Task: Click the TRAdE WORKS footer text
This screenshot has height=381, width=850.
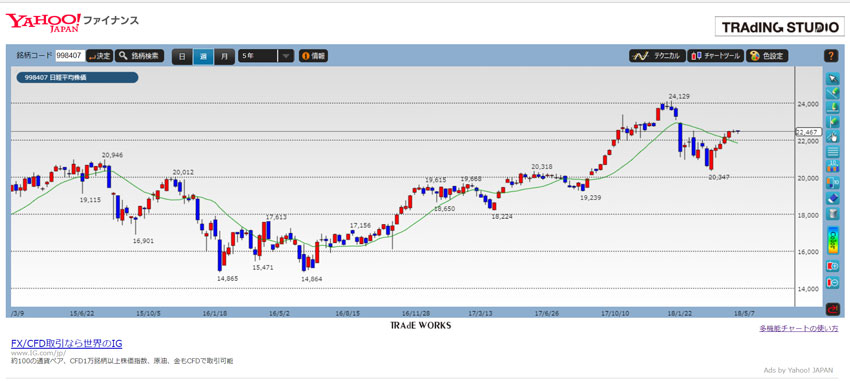Action: point(420,326)
